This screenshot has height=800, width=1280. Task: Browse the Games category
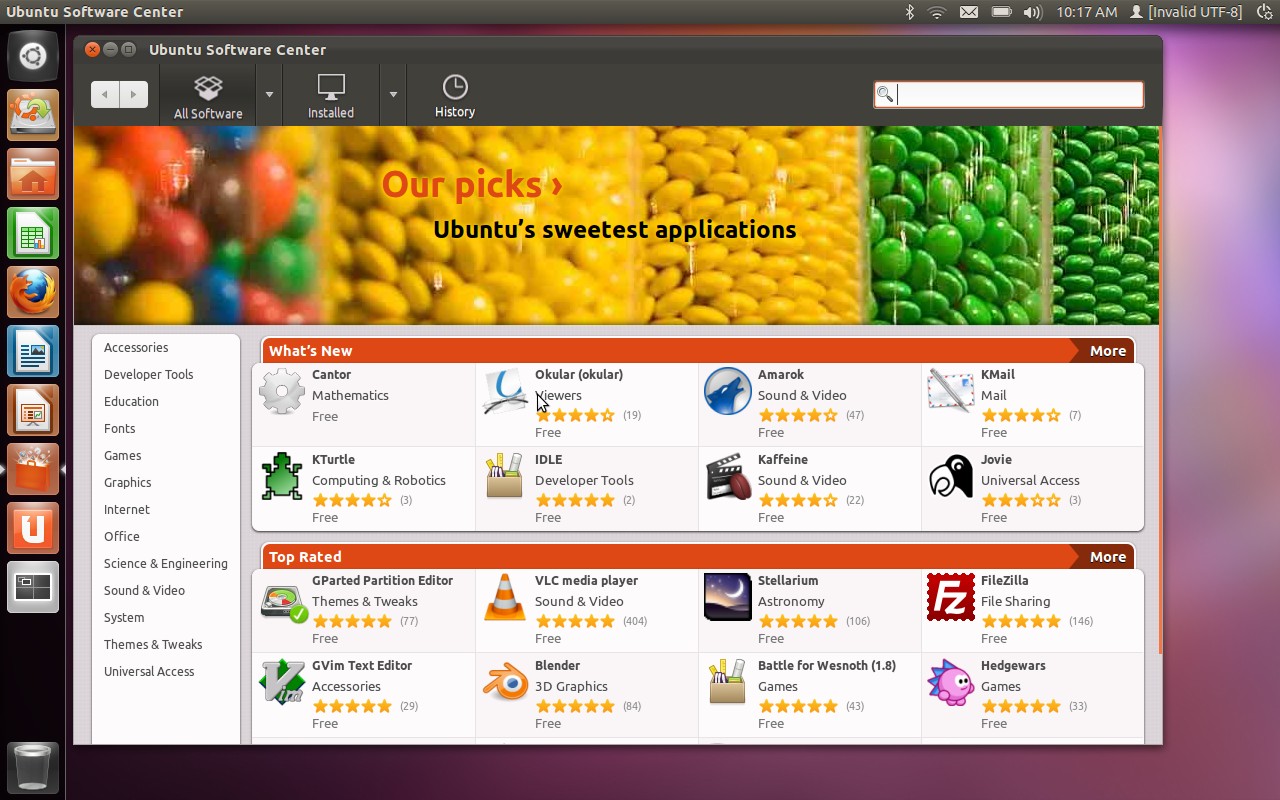pyautogui.click(x=122, y=455)
